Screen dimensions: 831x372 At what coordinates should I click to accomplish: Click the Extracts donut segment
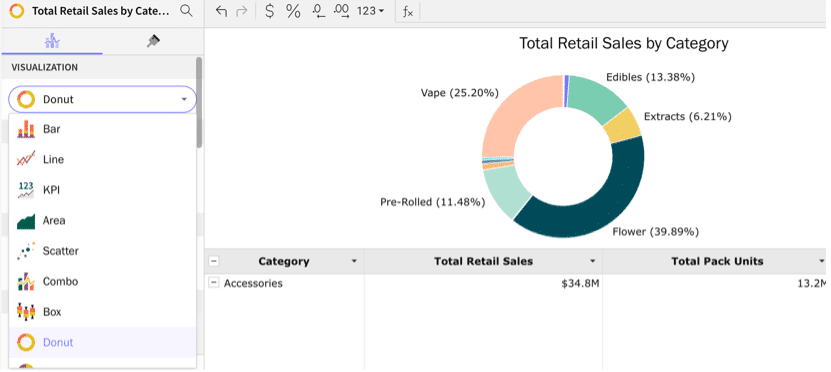point(624,126)
